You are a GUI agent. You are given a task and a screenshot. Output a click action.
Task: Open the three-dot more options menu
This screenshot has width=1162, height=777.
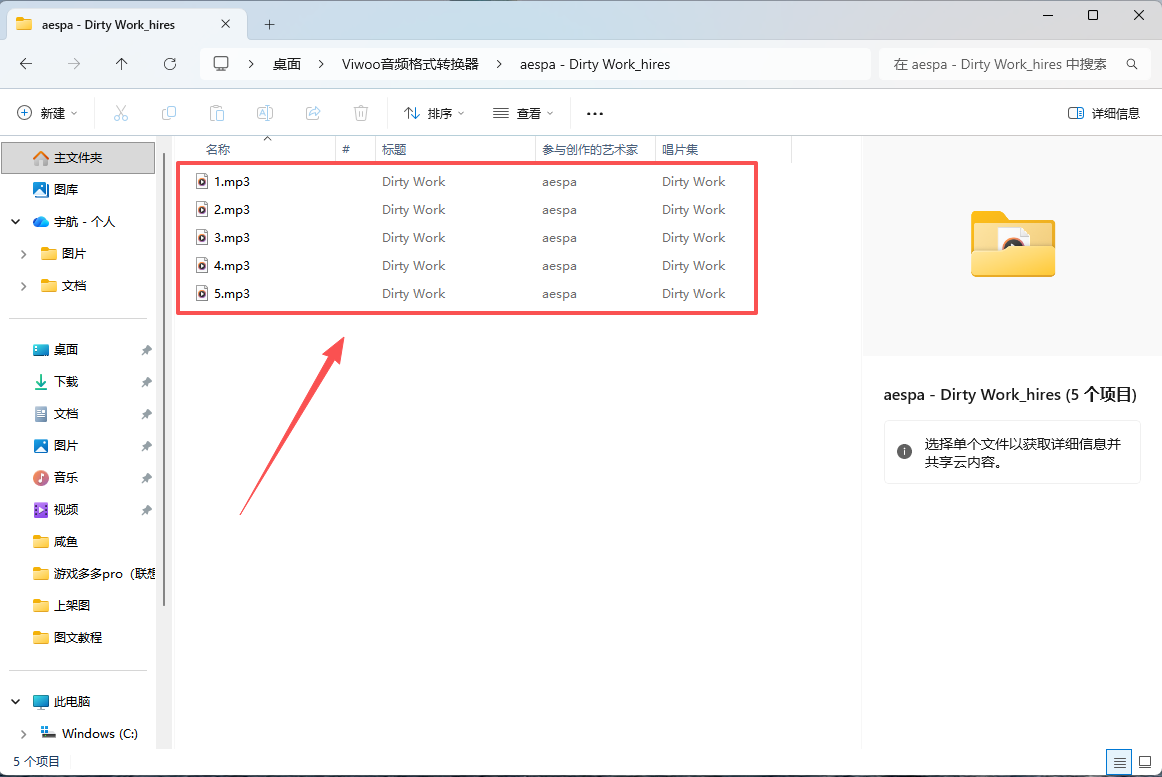click(595, 113)
